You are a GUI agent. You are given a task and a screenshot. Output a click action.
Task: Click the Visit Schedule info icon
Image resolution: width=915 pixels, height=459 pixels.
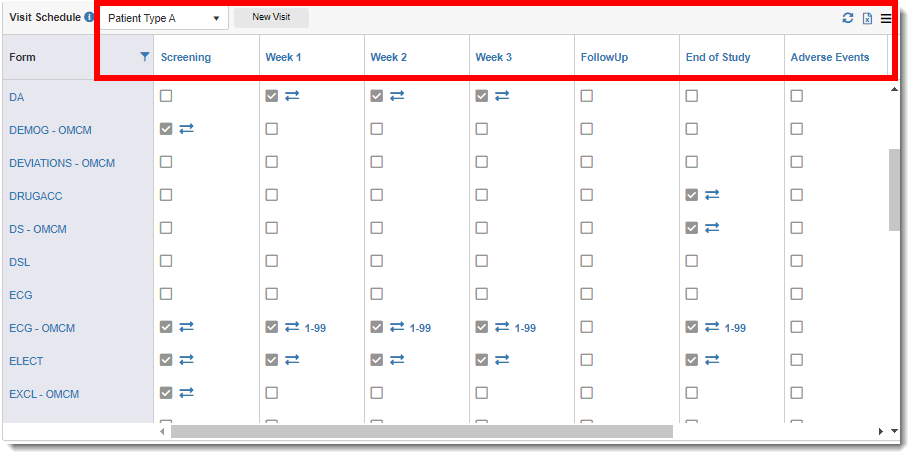pos(90,18)
